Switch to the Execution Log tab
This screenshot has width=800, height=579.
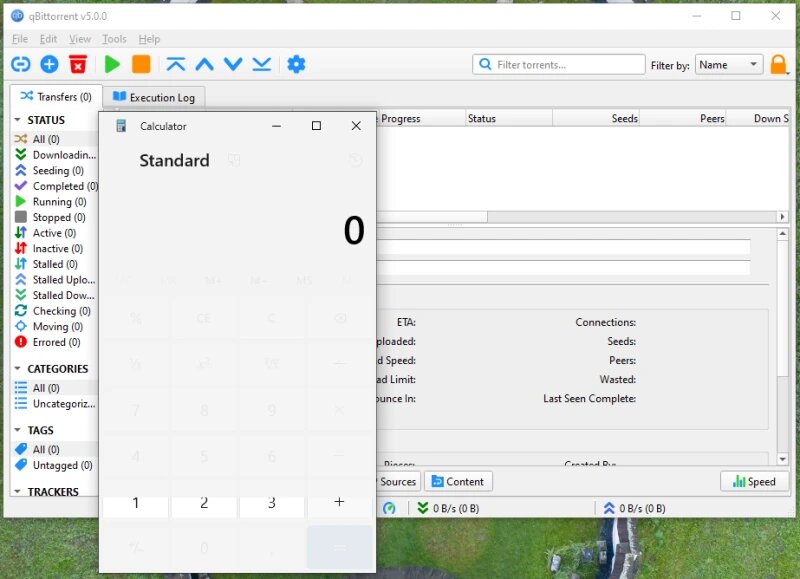tap(154, 97)
